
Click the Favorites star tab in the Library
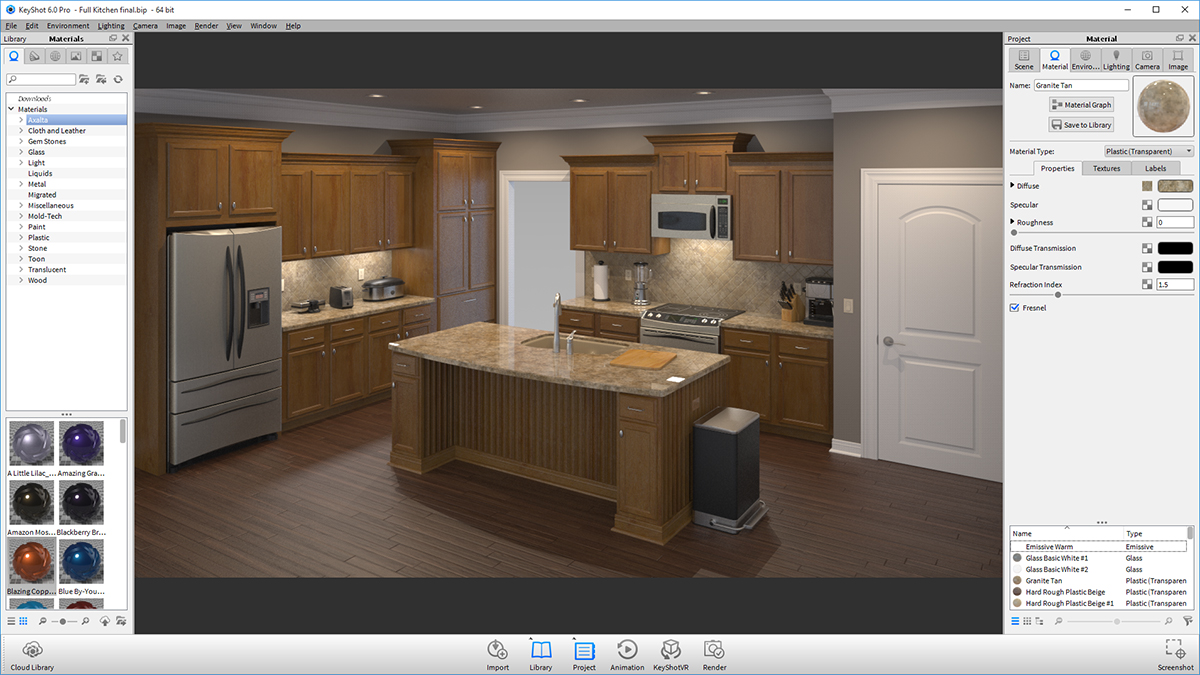pos(117,56)
